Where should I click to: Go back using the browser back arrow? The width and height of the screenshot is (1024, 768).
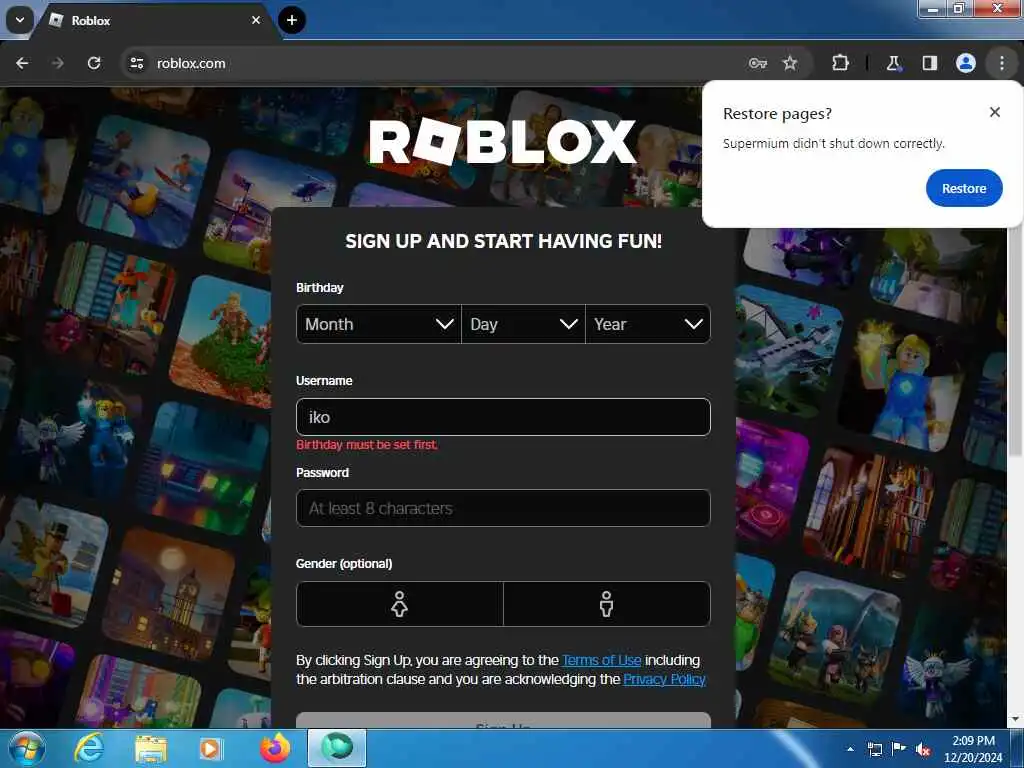point(22,63)
